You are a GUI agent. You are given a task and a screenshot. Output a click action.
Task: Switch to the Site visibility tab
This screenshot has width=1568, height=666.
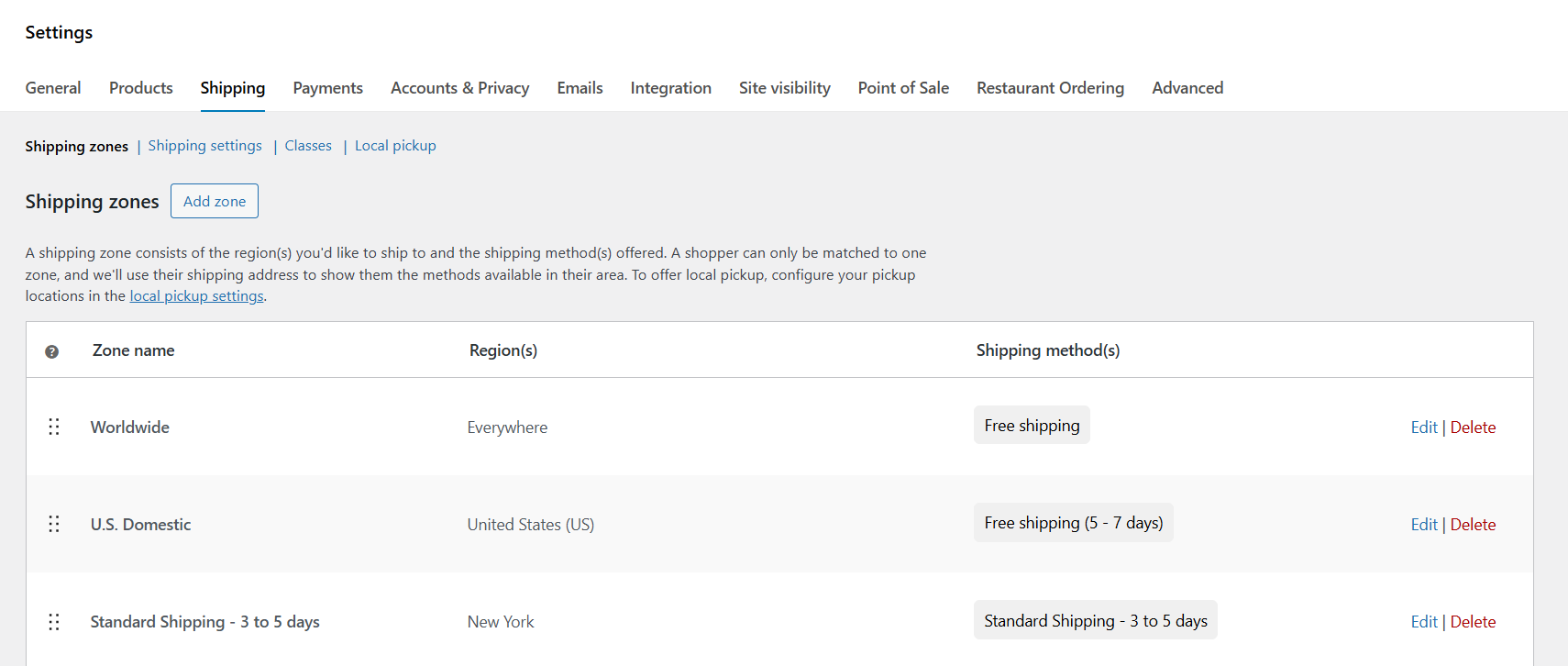click(x=784, y=87)
